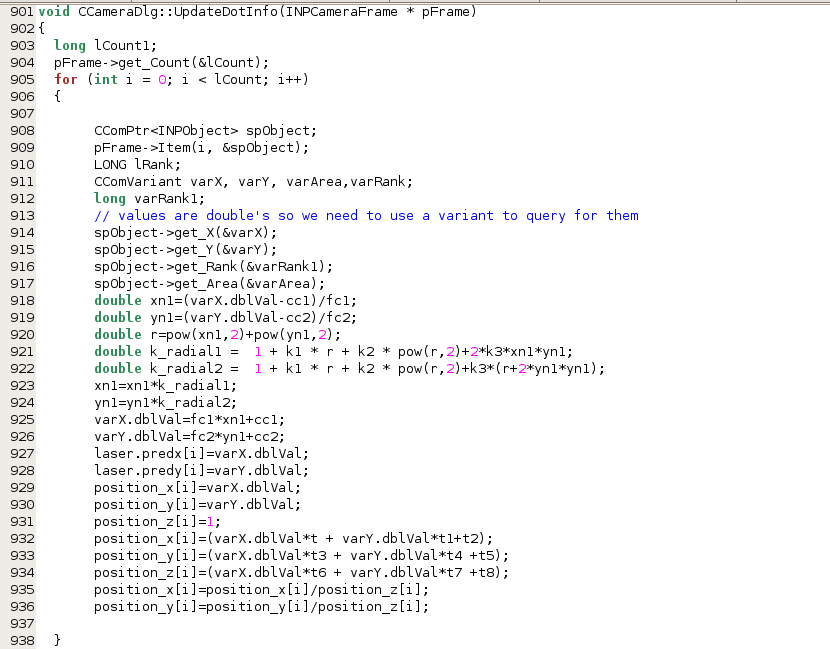Click the 'for' keyword on line 905
This screenshot has height=649, width=830.
[65, 79]
